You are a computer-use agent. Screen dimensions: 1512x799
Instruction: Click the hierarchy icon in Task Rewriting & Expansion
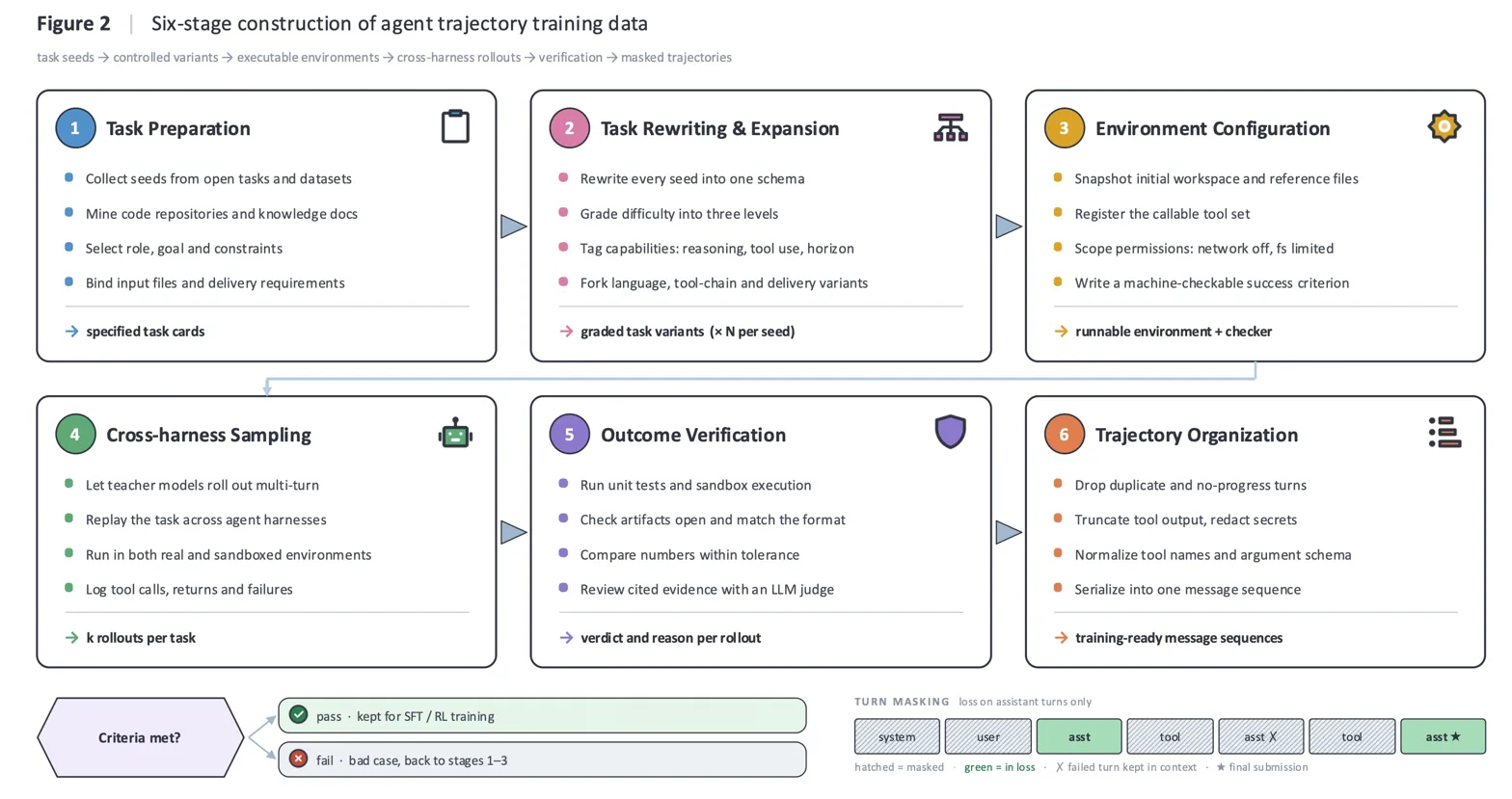[950, 127]
